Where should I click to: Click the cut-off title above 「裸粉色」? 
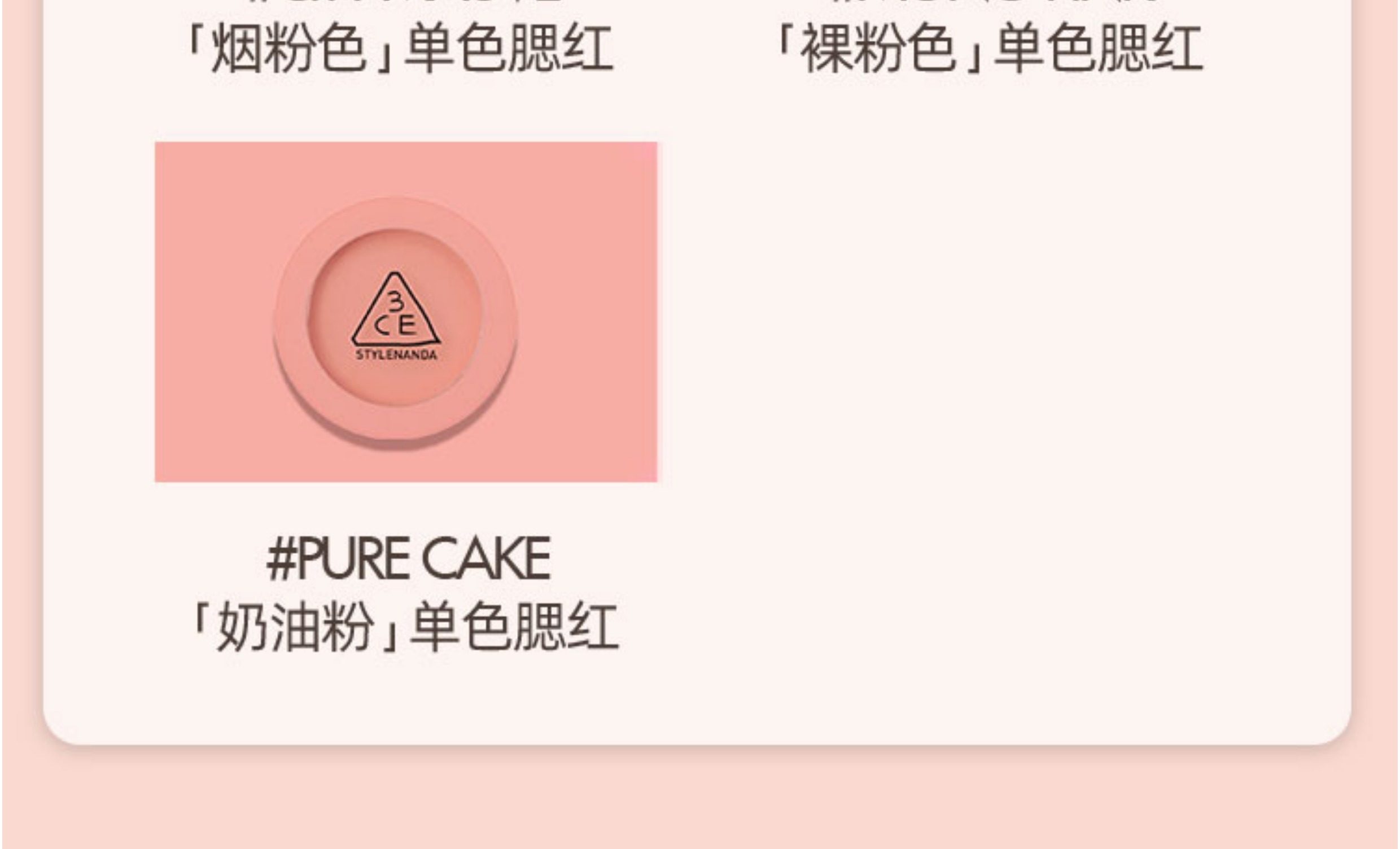pos(991,2)
